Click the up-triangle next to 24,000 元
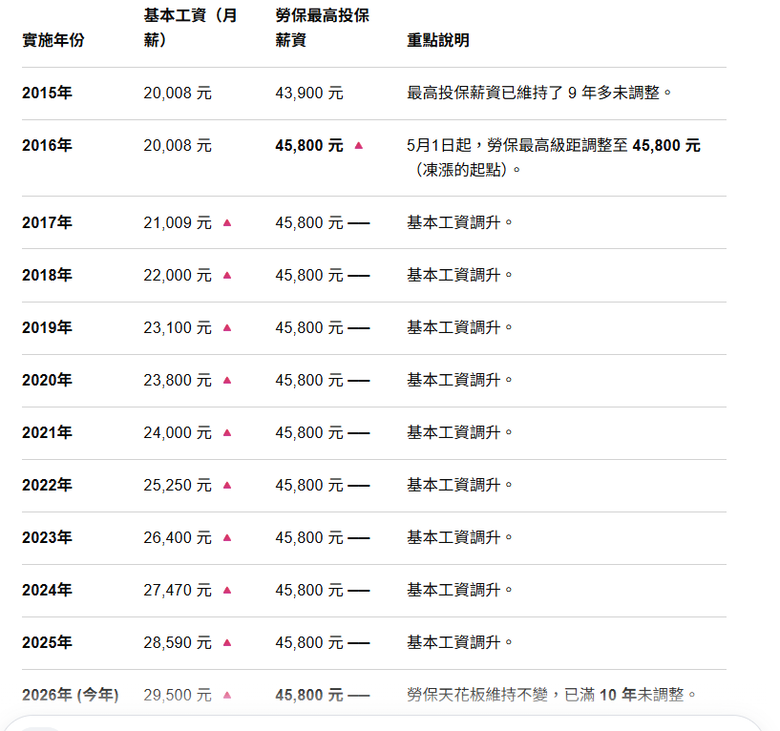Viewport: 780px width, 731px height. point(227,432)
